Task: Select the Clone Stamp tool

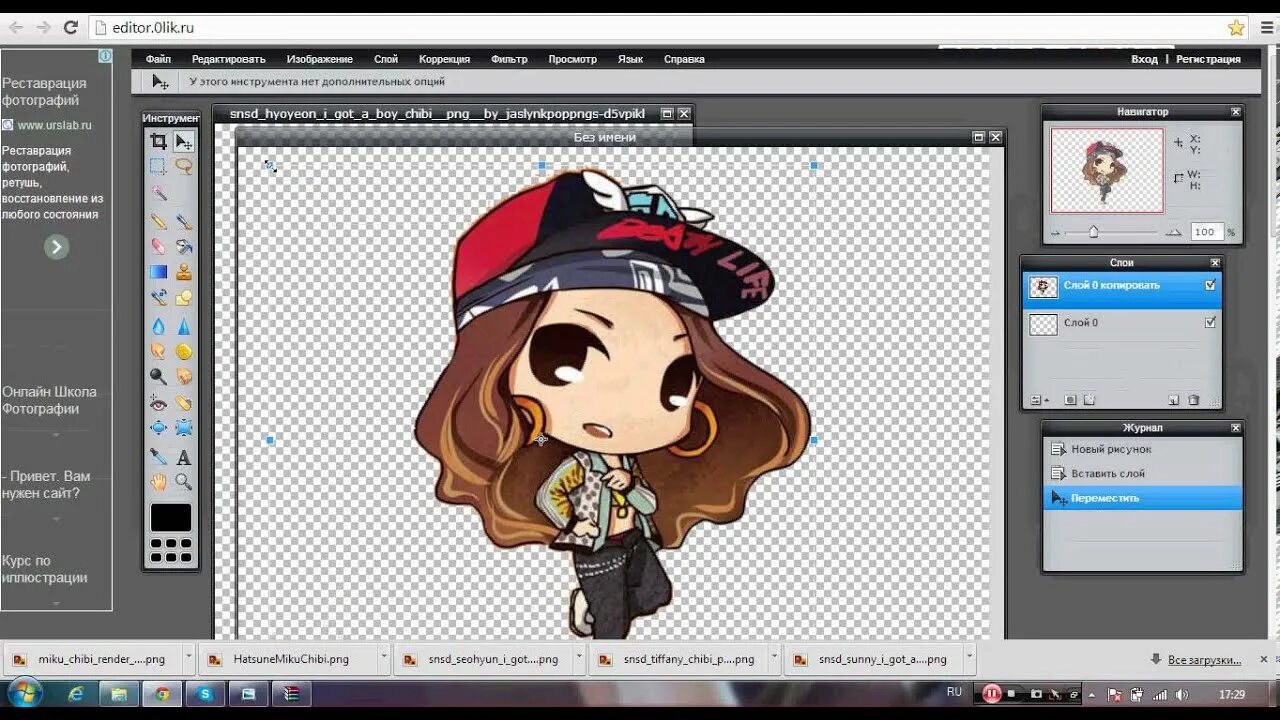Action: [184, 272]
